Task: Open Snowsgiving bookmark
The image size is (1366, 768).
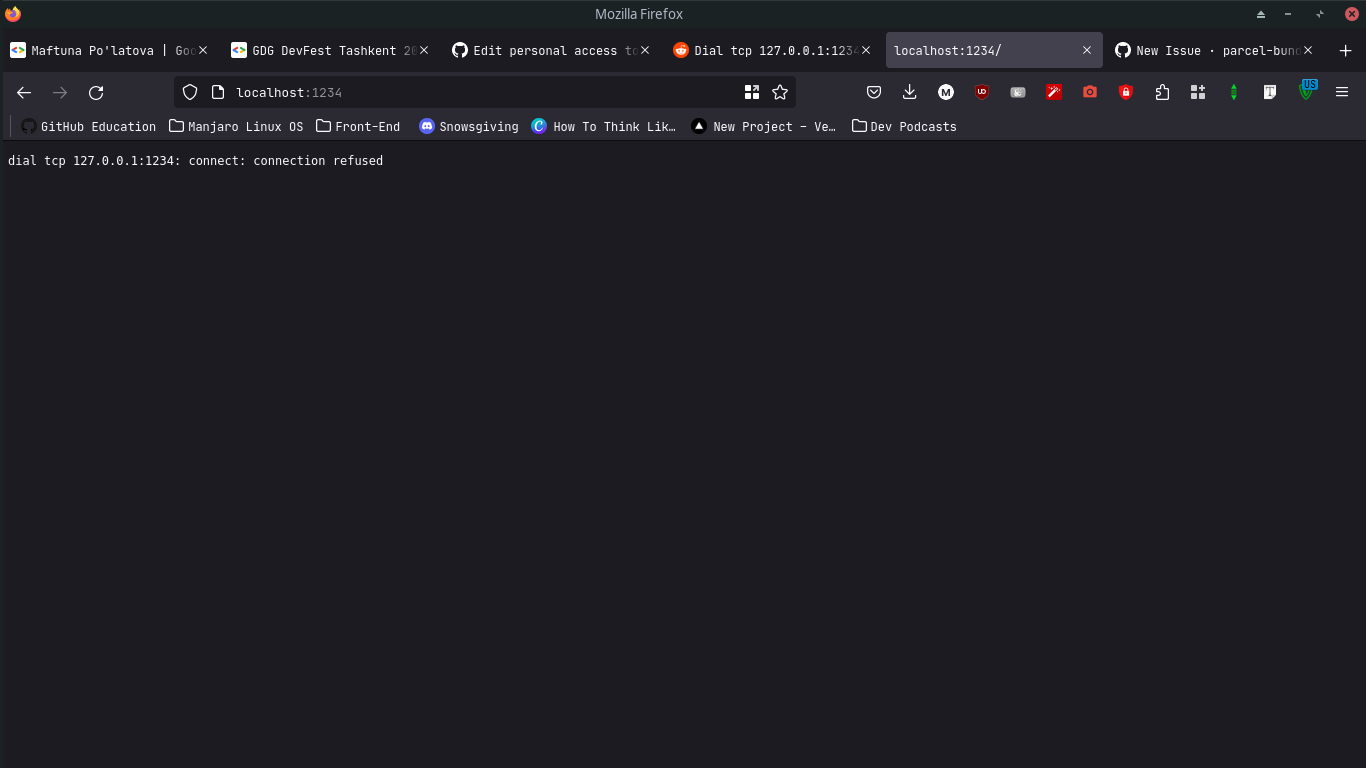Action: click(469, 126)
